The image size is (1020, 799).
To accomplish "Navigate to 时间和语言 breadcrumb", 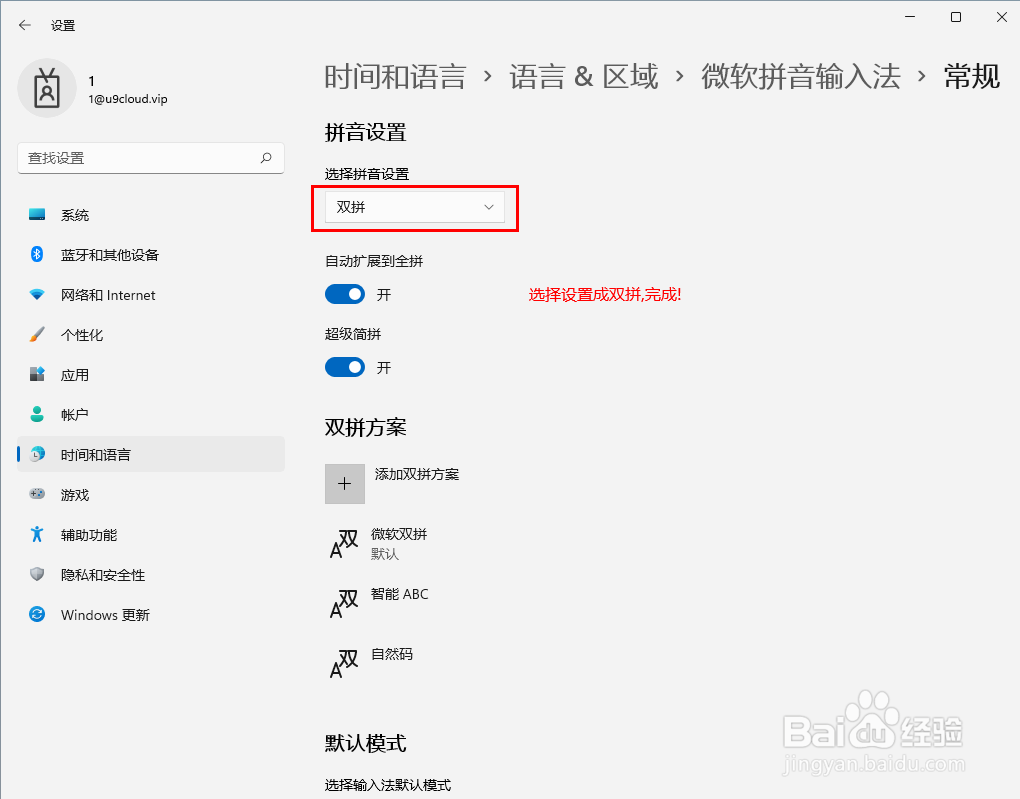I will point(396,77).
